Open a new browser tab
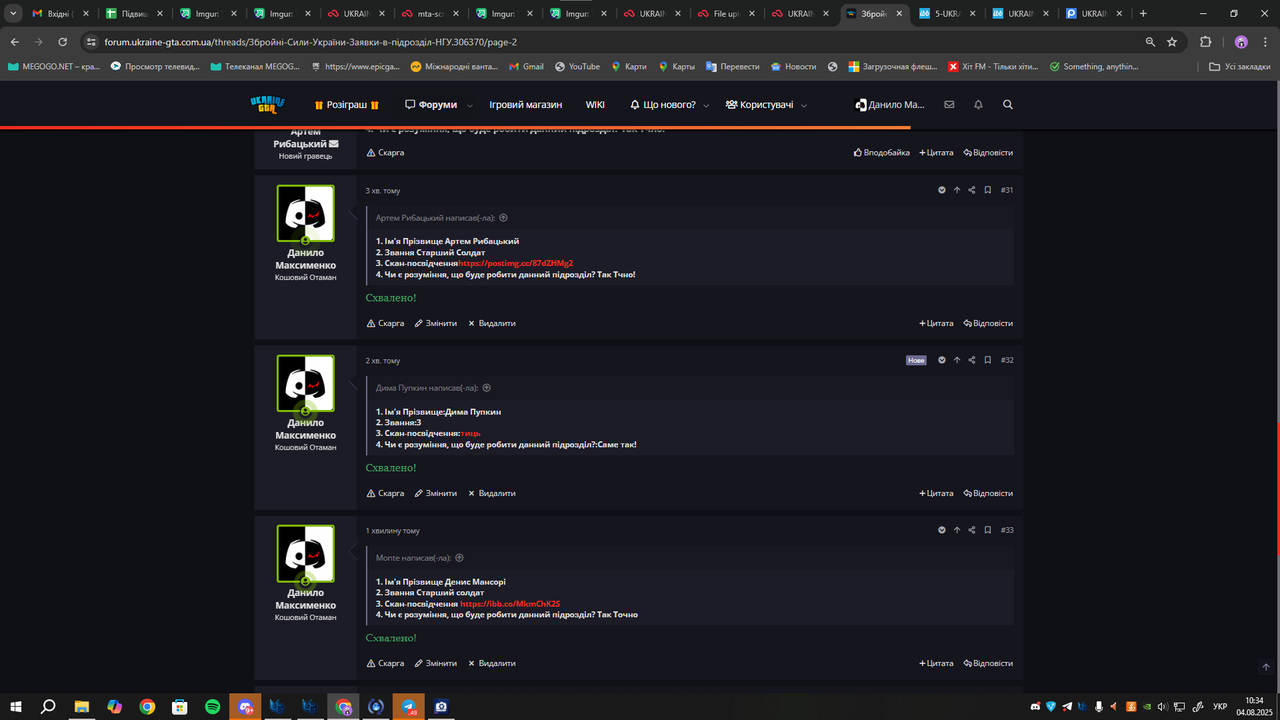 click(1143, 14)
